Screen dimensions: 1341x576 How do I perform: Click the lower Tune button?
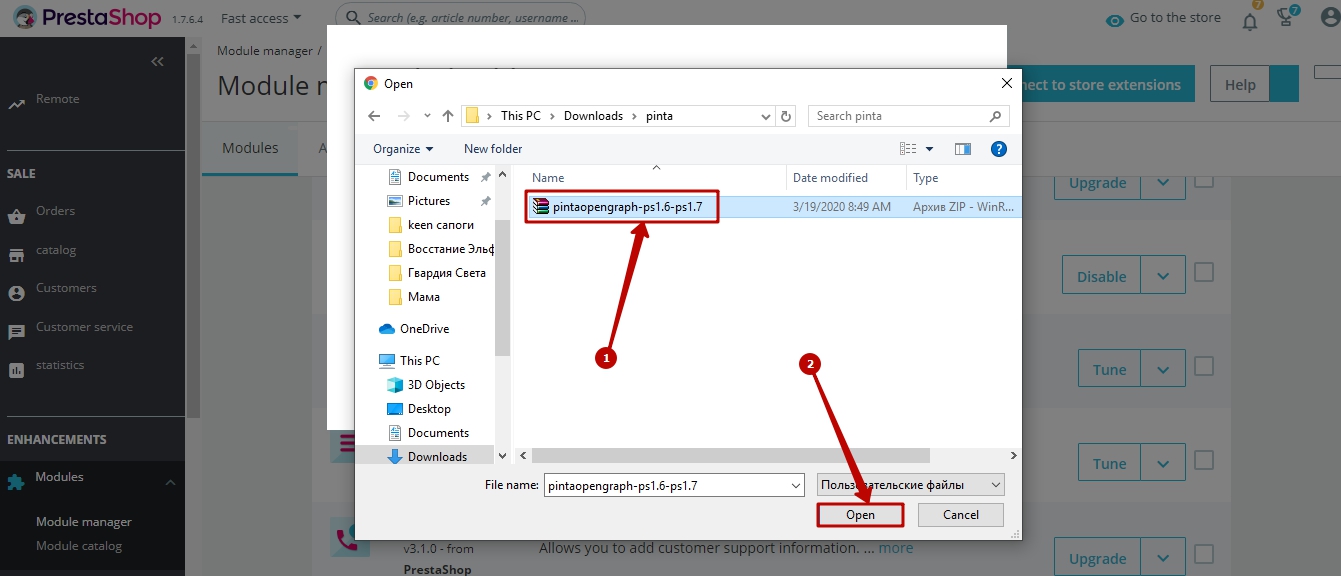(x=1110, y=463)
